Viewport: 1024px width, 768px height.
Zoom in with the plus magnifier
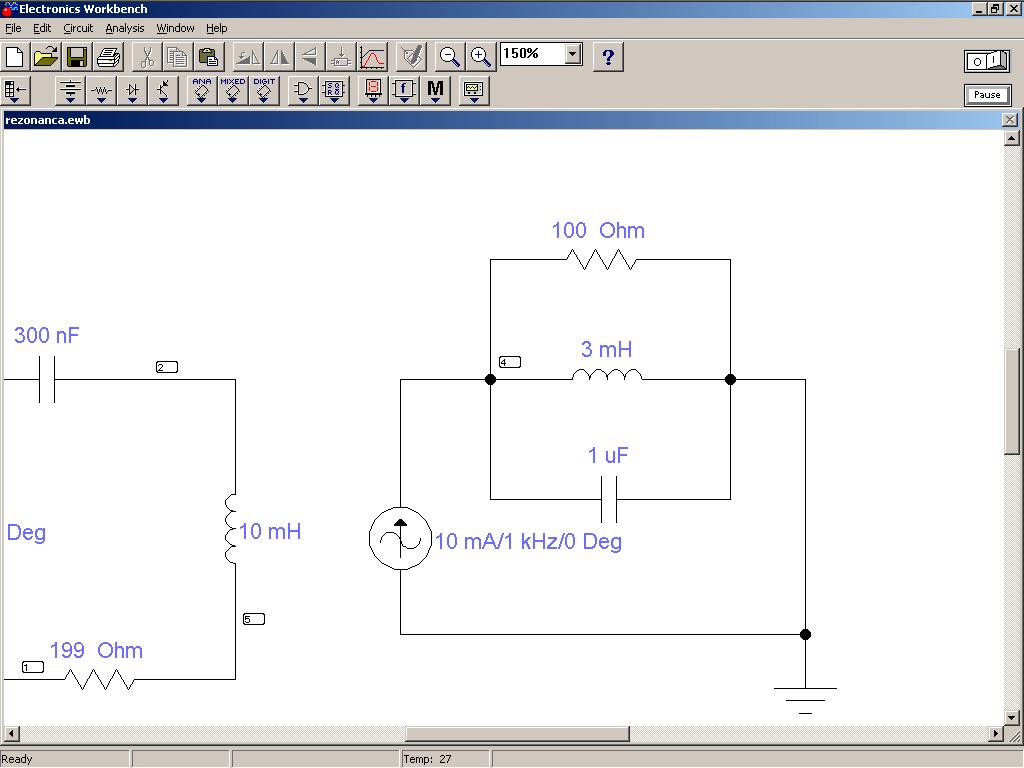tap(481, 57)
